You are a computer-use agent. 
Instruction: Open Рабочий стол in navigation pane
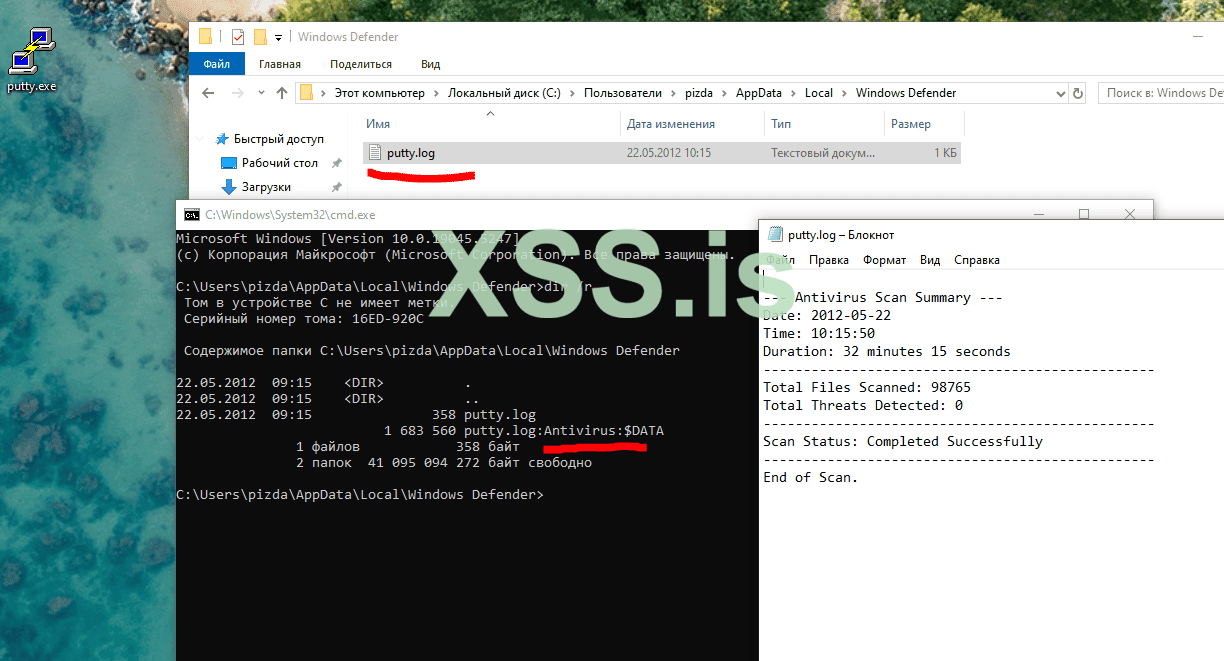pyautogui.click(x=280, y=163)
